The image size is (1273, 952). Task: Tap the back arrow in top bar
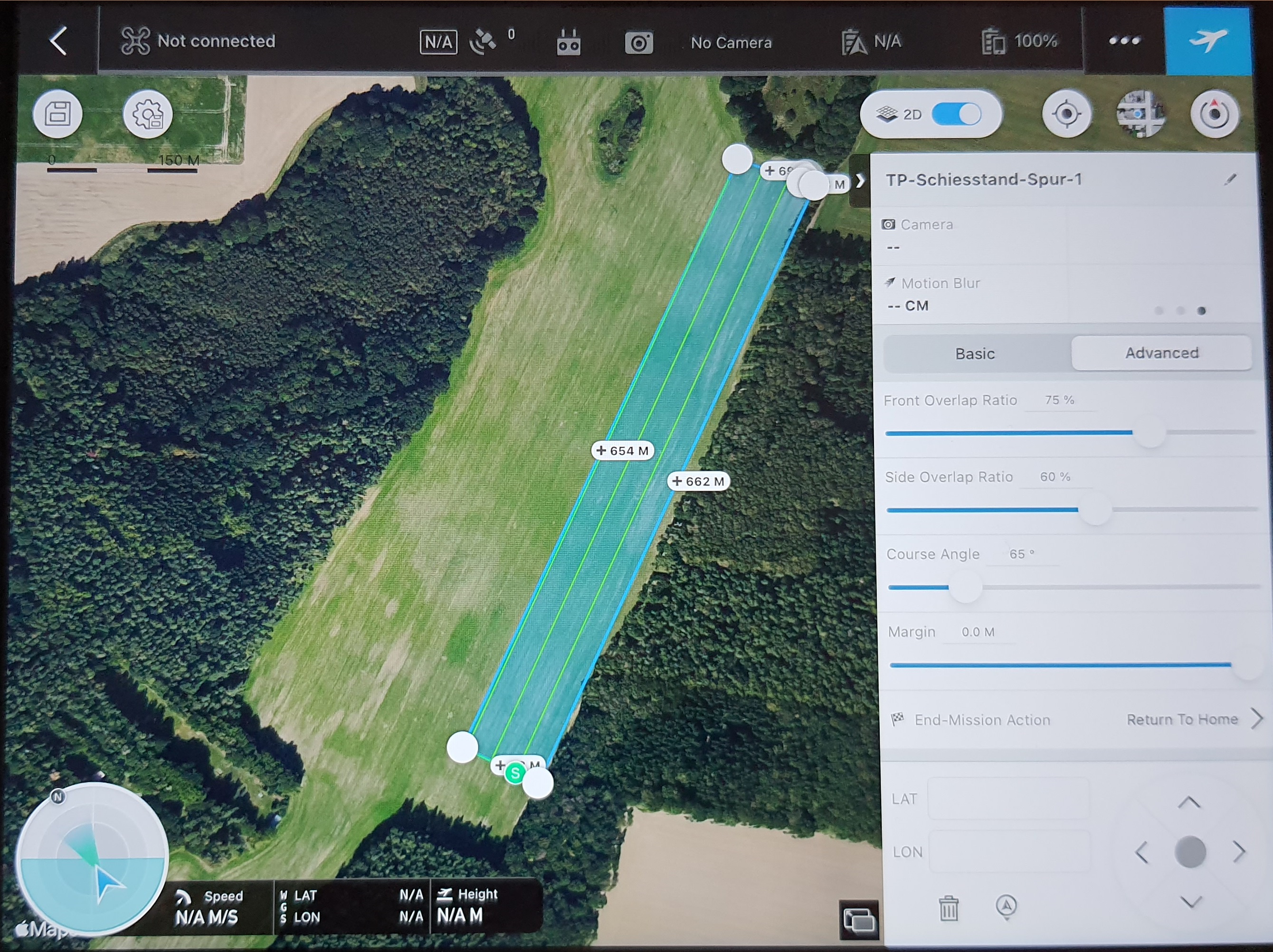click(x=58, y=41)
